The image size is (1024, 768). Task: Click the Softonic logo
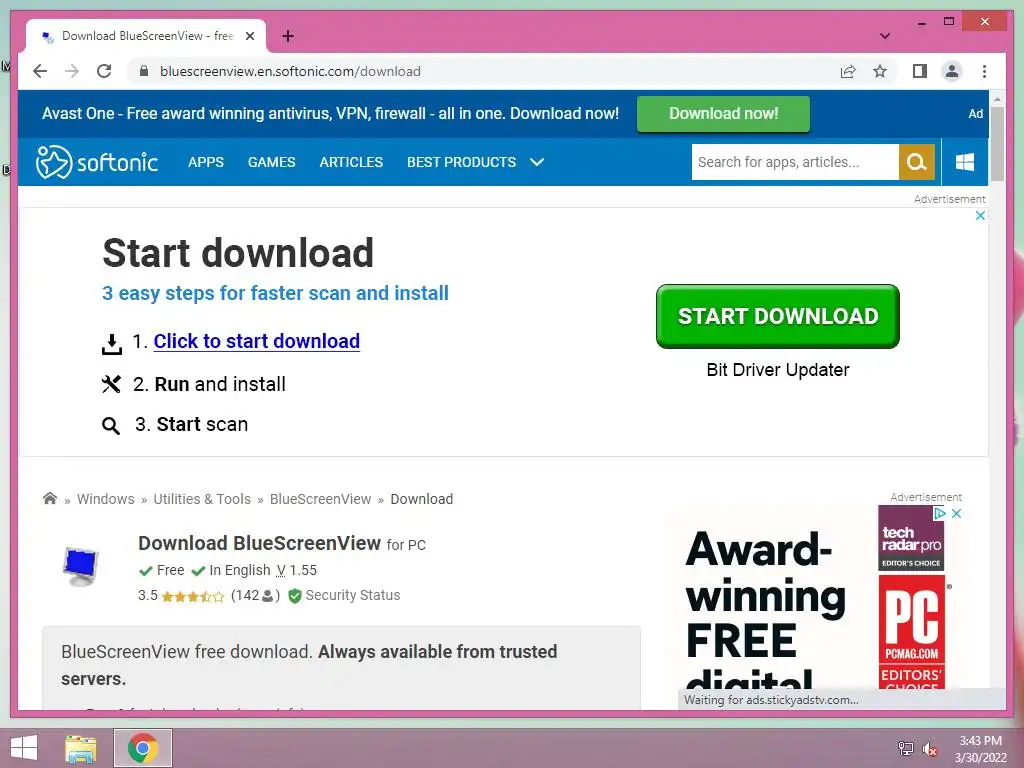[x=97, y=162]
